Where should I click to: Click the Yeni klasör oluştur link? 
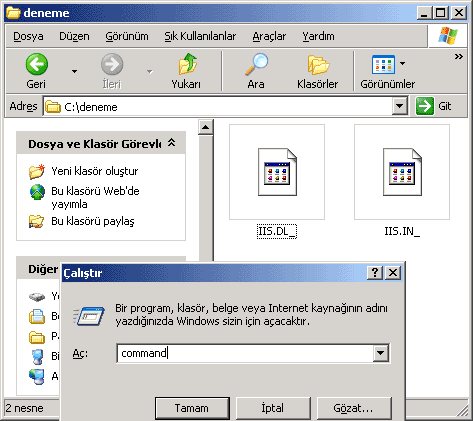[95, 171]
